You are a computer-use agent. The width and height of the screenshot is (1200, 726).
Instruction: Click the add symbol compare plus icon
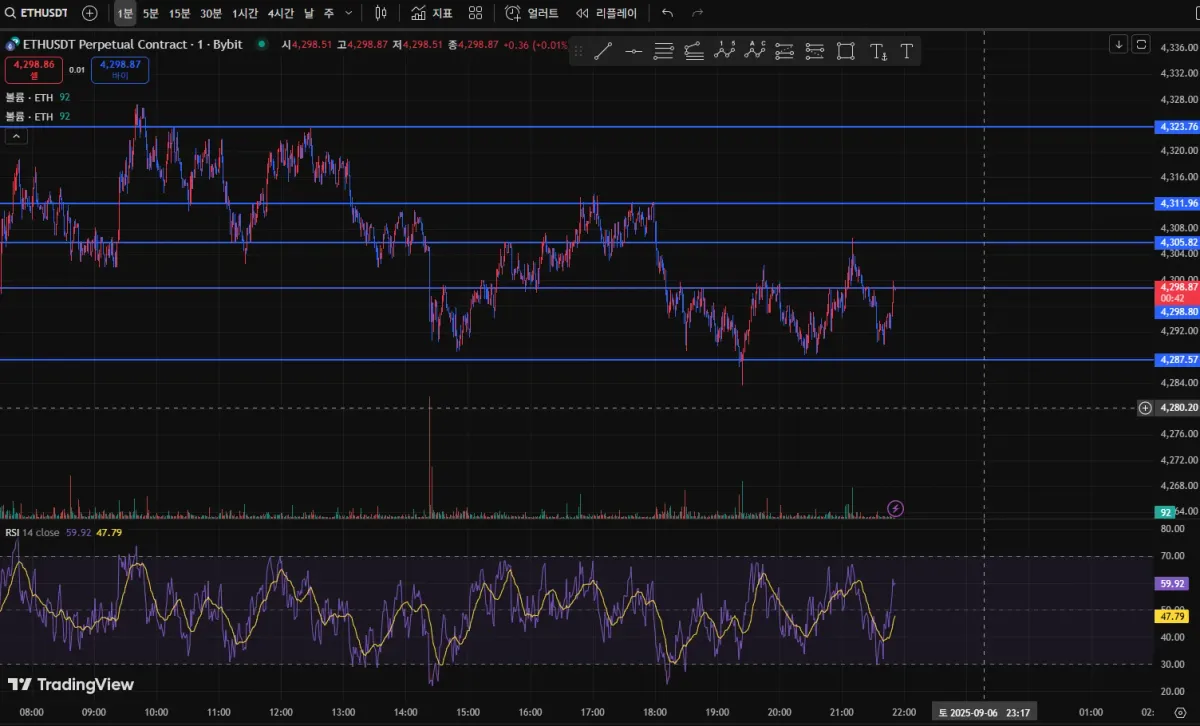[90, 13]
